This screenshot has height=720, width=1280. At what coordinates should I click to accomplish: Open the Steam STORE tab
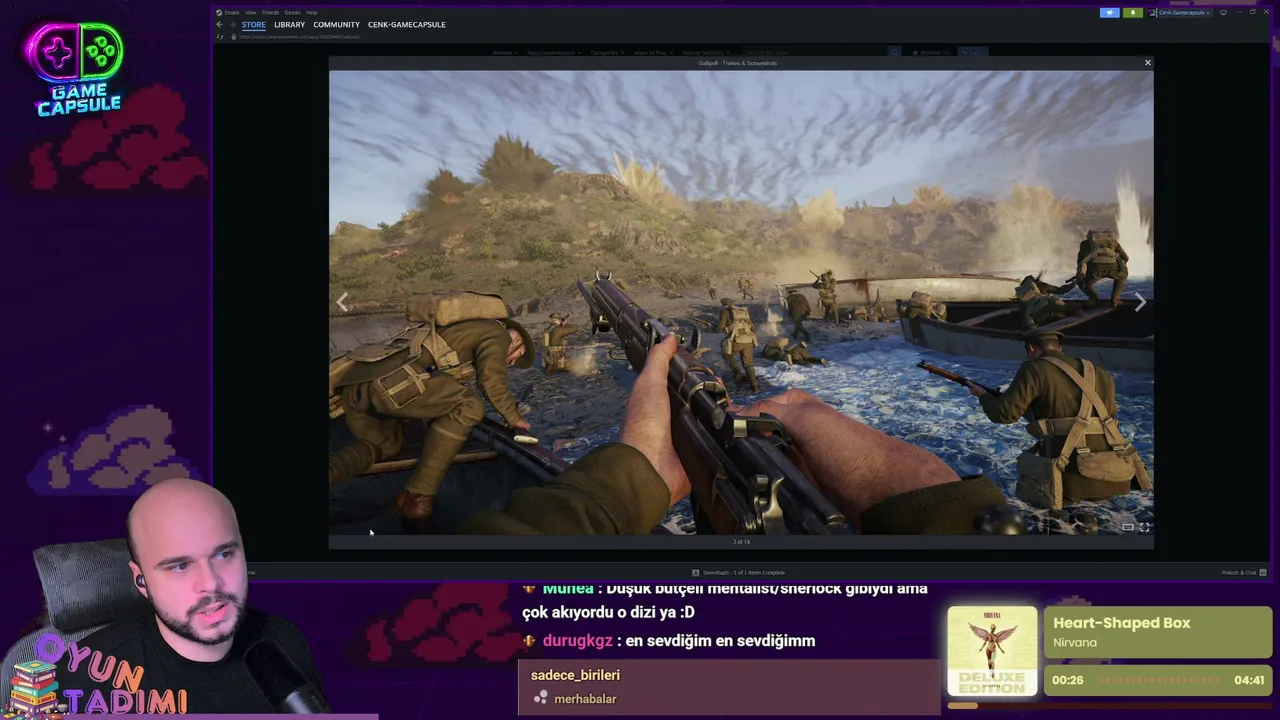click(x=253, y=24)
